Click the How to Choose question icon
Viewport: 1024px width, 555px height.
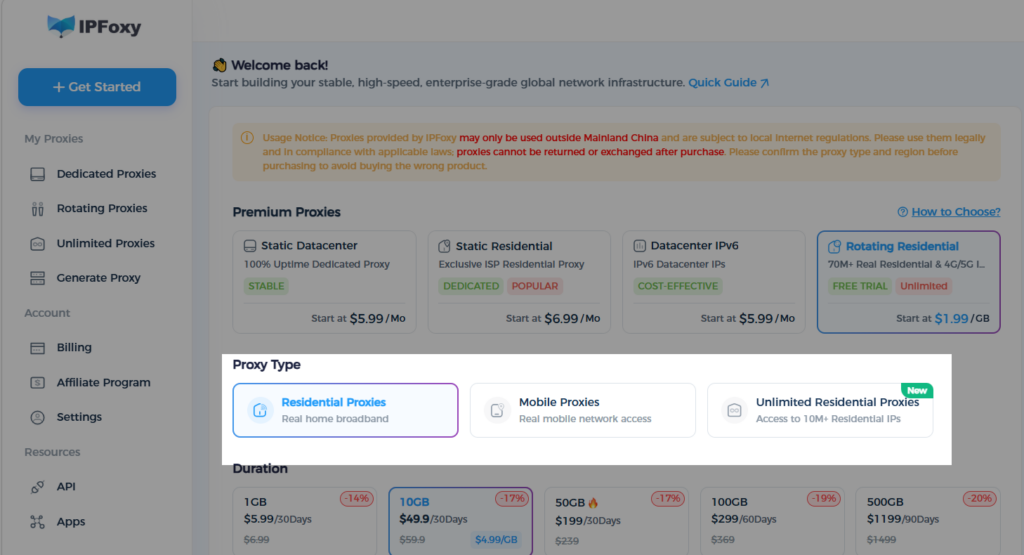903,212
